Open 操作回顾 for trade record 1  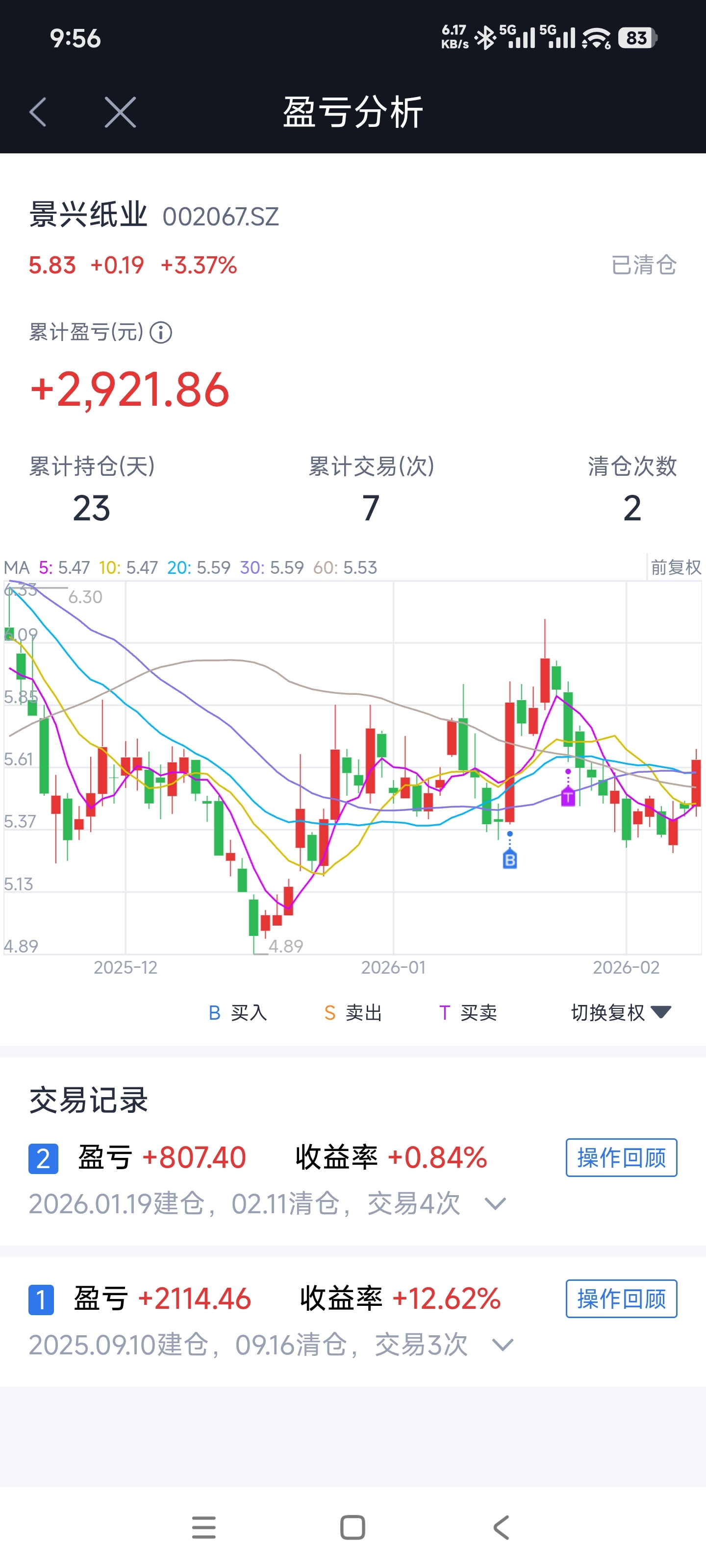point(621,1298)
